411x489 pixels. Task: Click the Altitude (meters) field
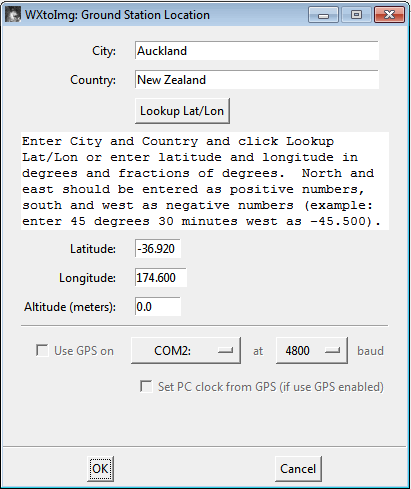[158, 306]
